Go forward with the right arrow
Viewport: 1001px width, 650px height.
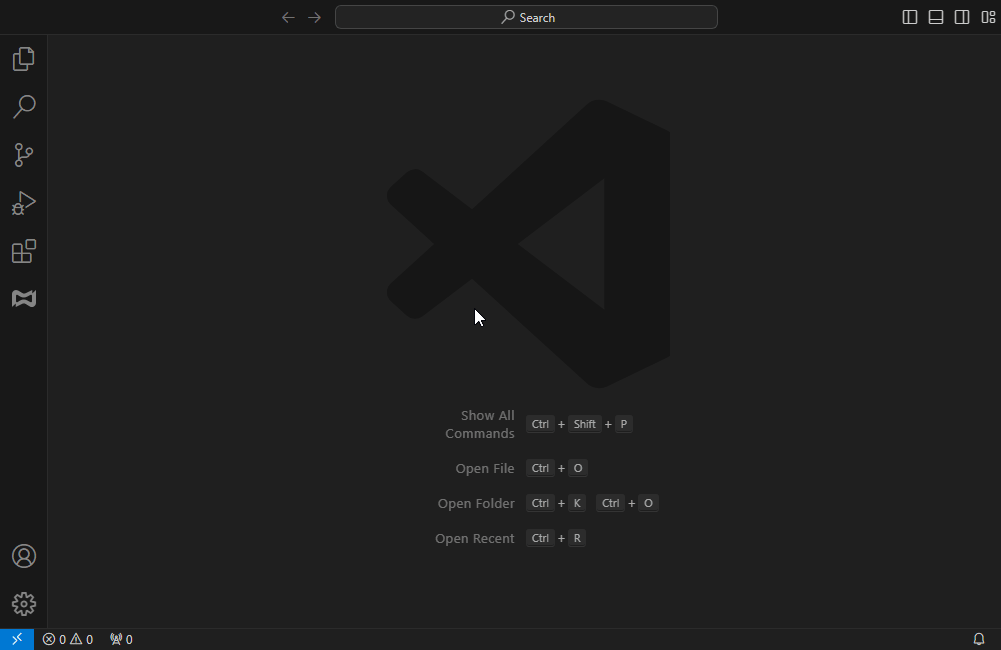tap(314, 17)
